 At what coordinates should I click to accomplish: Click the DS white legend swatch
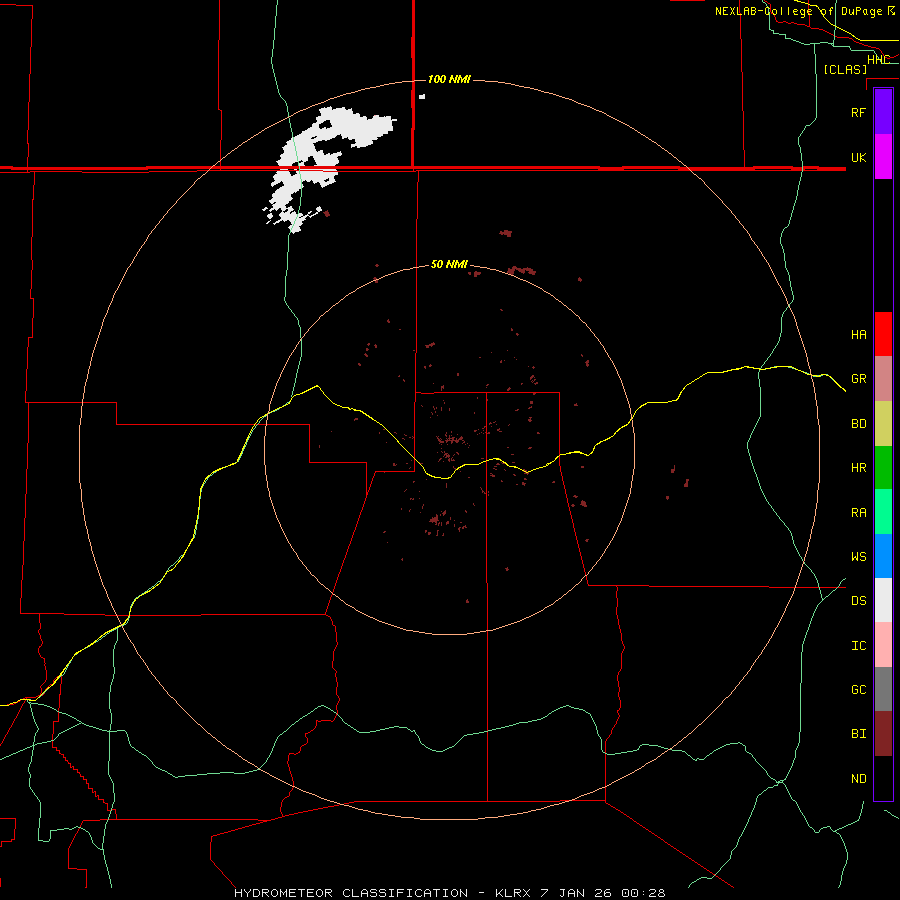[x=883, y=600]
